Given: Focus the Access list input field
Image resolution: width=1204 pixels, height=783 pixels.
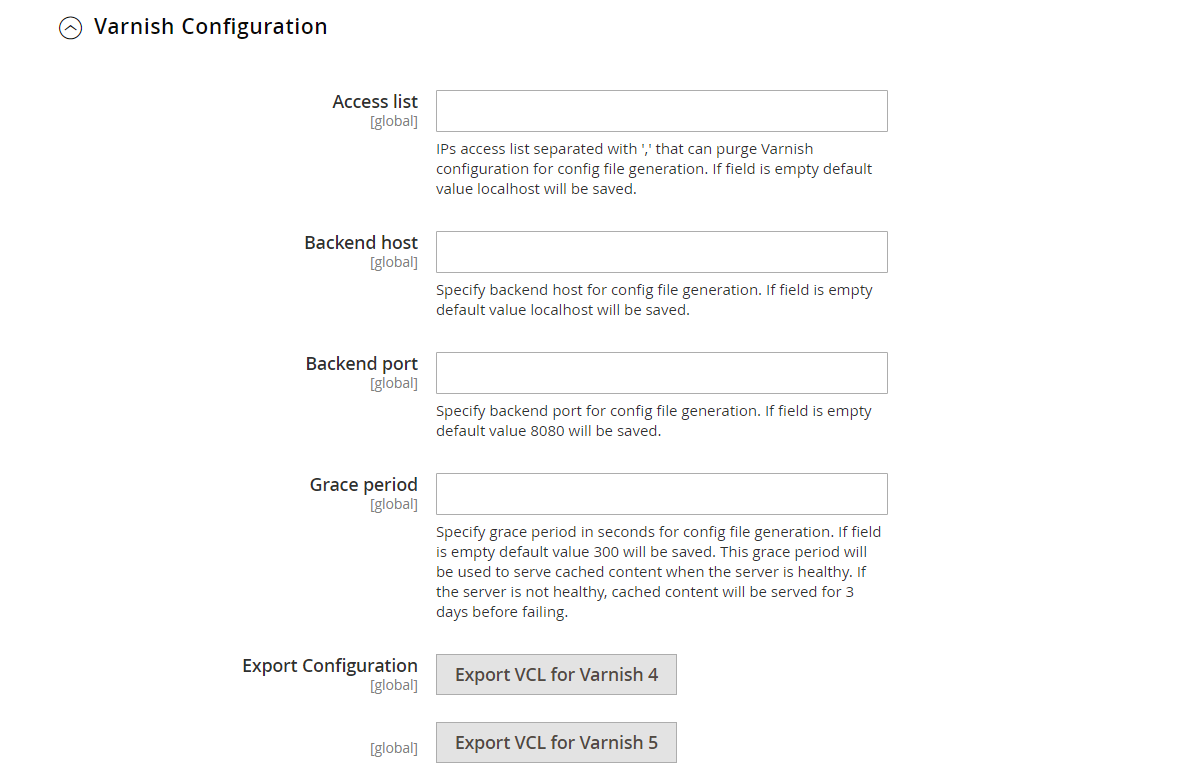Looking at the screenshot, I should tap(662, 111).
